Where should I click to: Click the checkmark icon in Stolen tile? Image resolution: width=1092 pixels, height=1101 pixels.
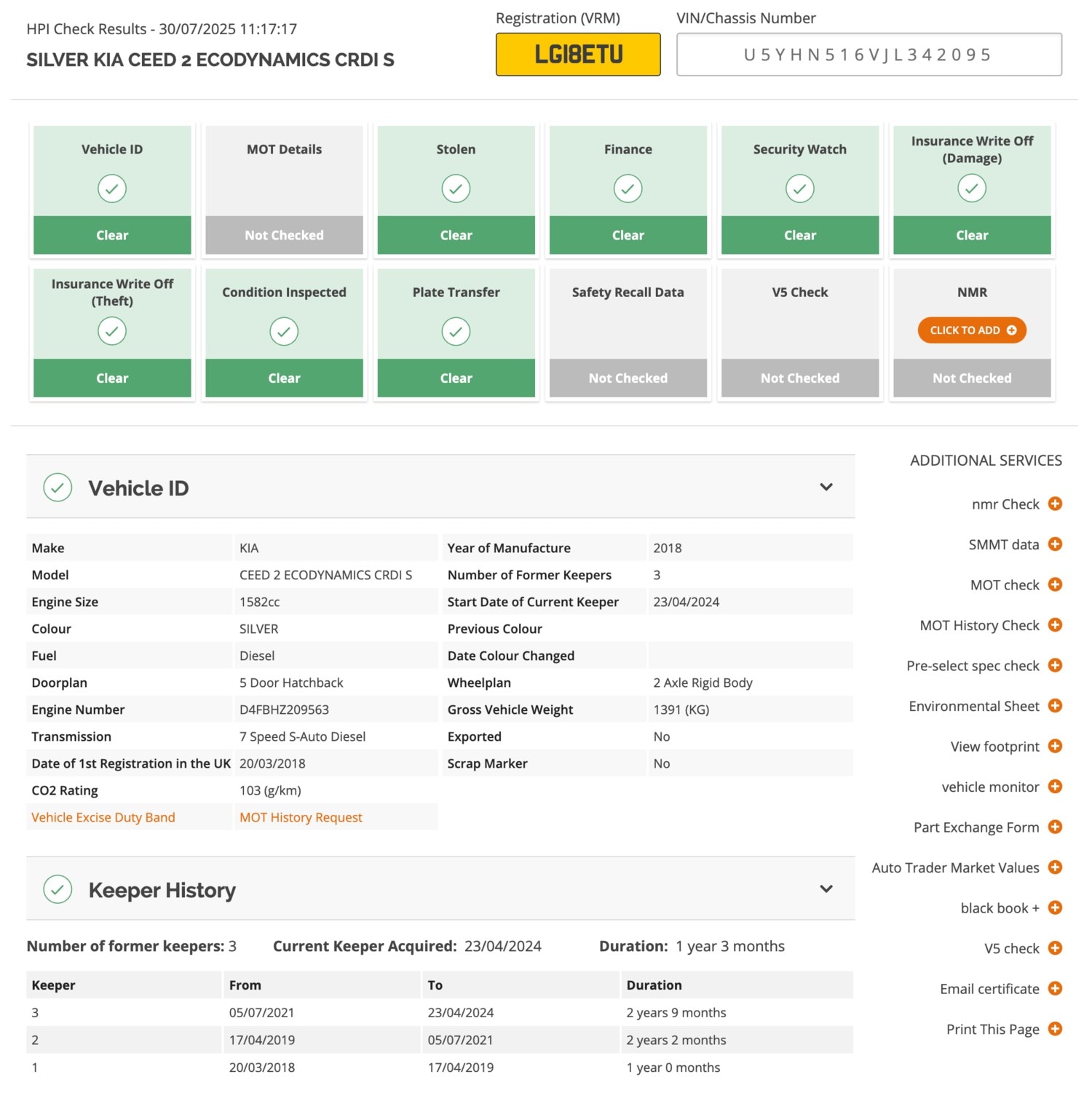click(456, 188)
